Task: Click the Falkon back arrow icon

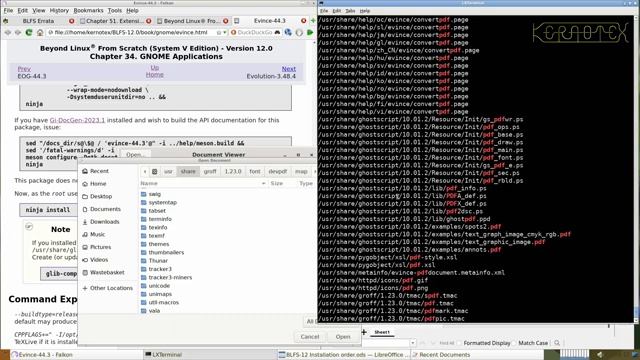Action: click(x=8, y=32)
